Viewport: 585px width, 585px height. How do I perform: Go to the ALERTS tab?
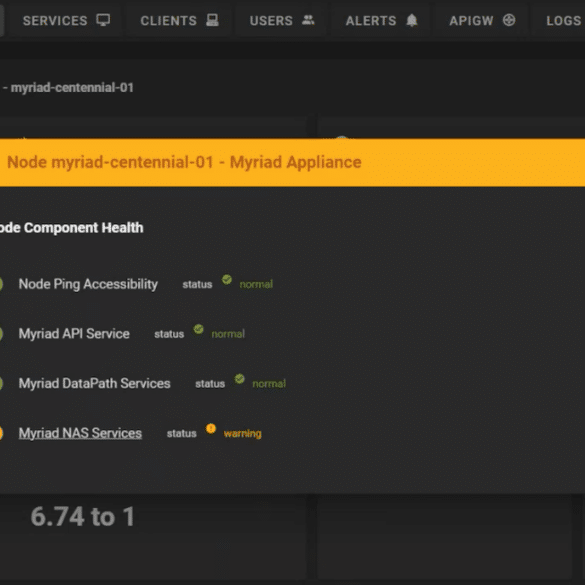pos(381,20)
